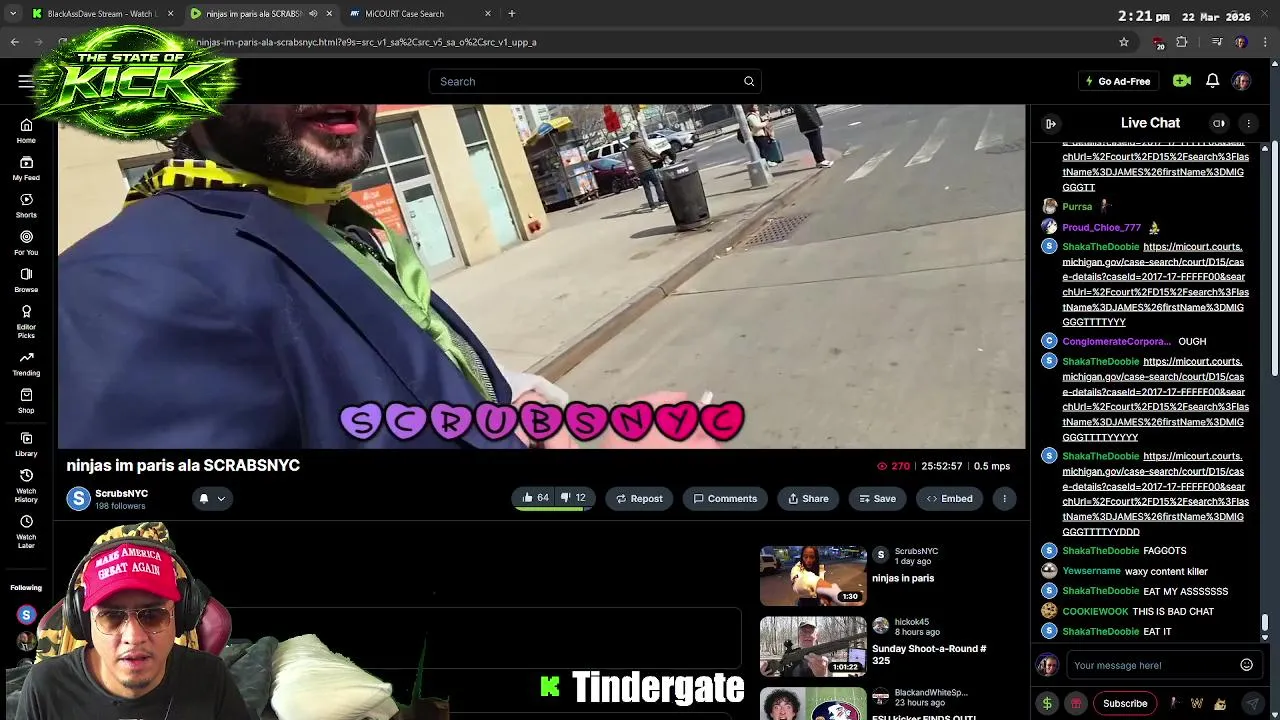This screenshot has height=720, width=1280.
Task: Expand the notification options chevron
Action: pyautogui.click(x=221, y=498)
